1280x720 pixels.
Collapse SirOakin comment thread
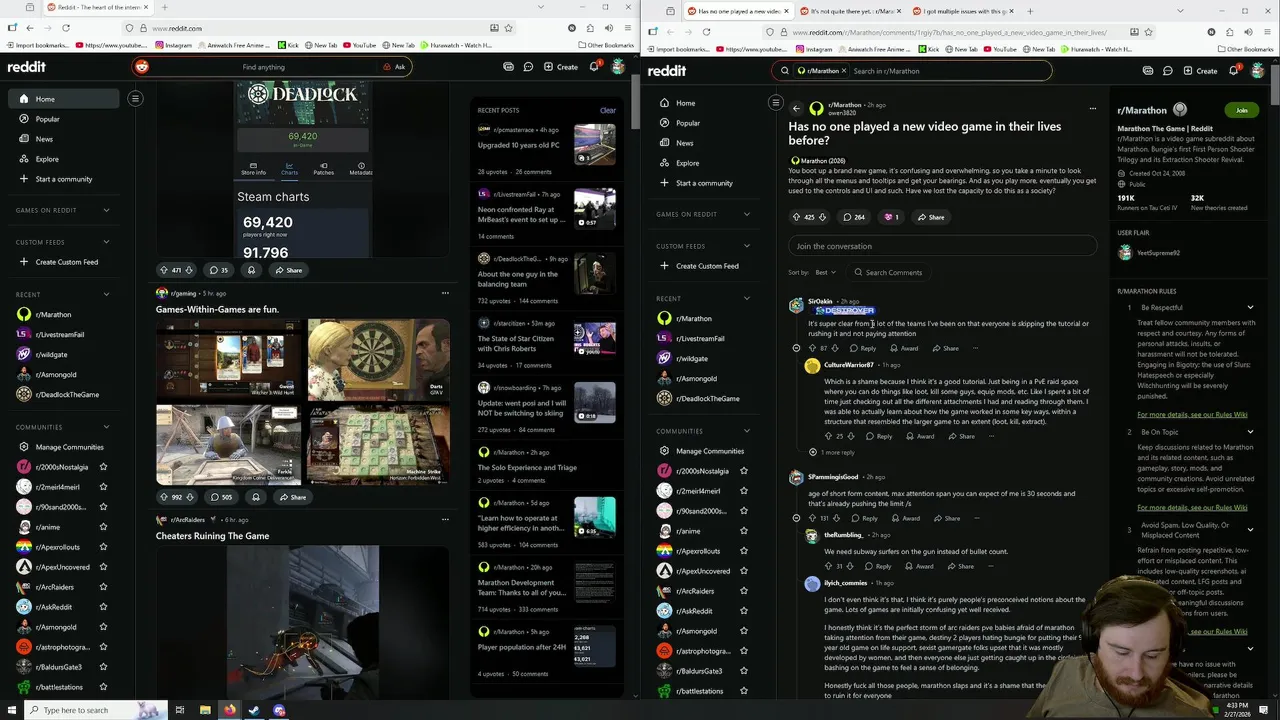click(796, 348)
